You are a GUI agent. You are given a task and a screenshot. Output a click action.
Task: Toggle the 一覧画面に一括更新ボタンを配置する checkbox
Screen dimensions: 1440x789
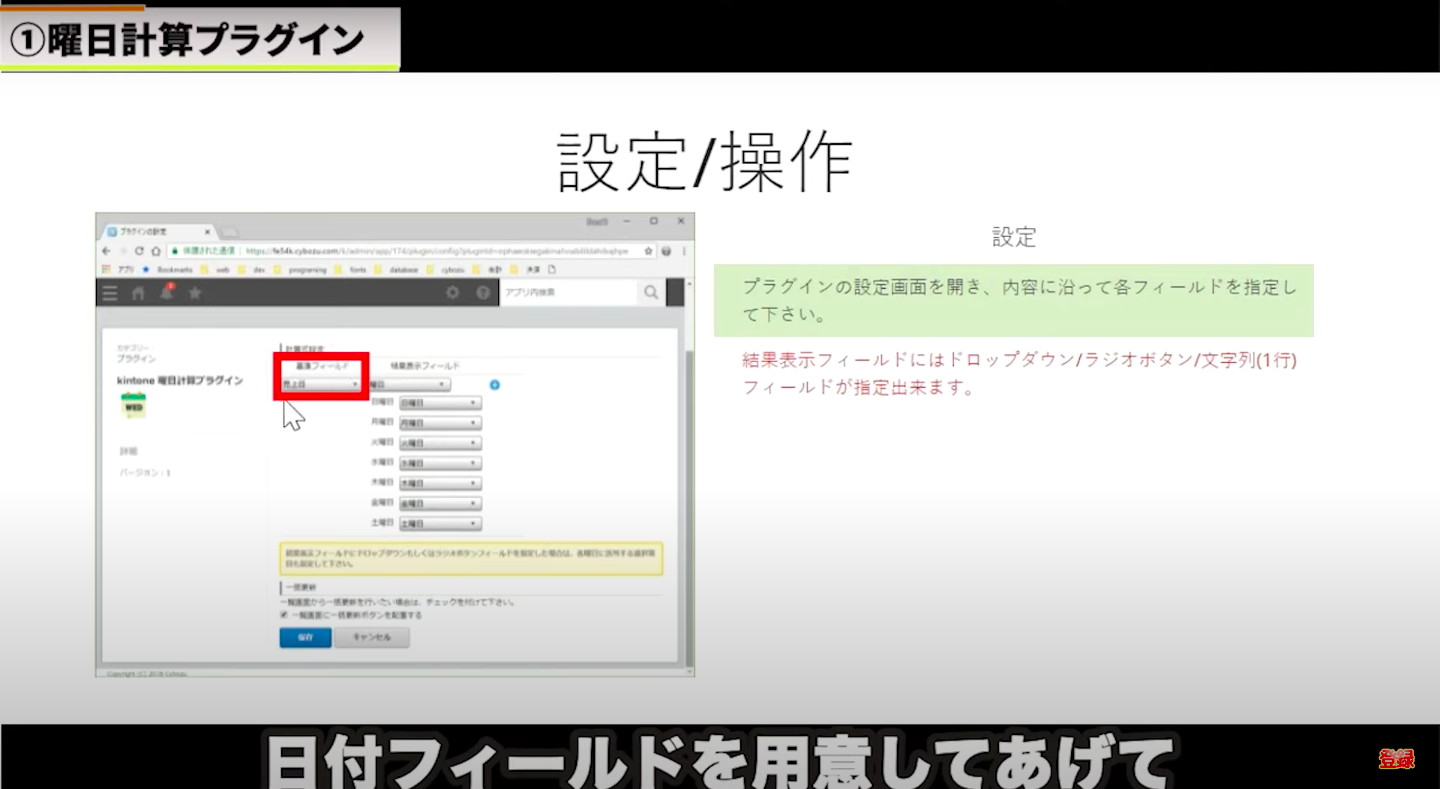click(x=284, y=615)
